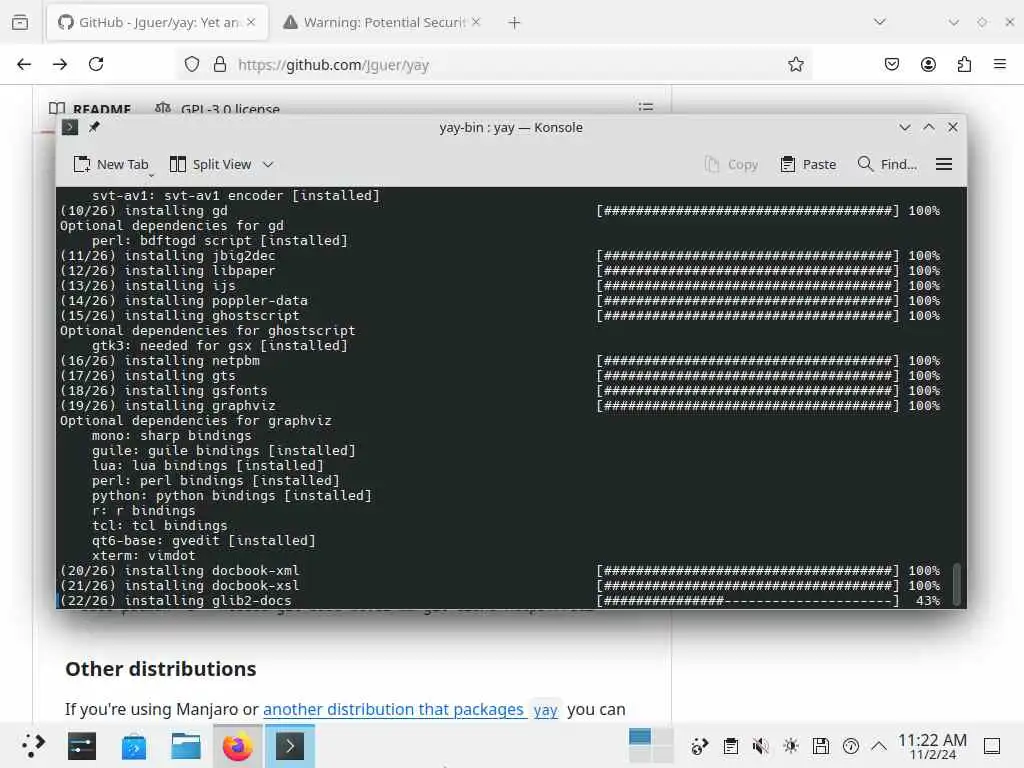Open the tray icon left of the clipboard
Screen dimensions: 1024x768
(699, 746)
